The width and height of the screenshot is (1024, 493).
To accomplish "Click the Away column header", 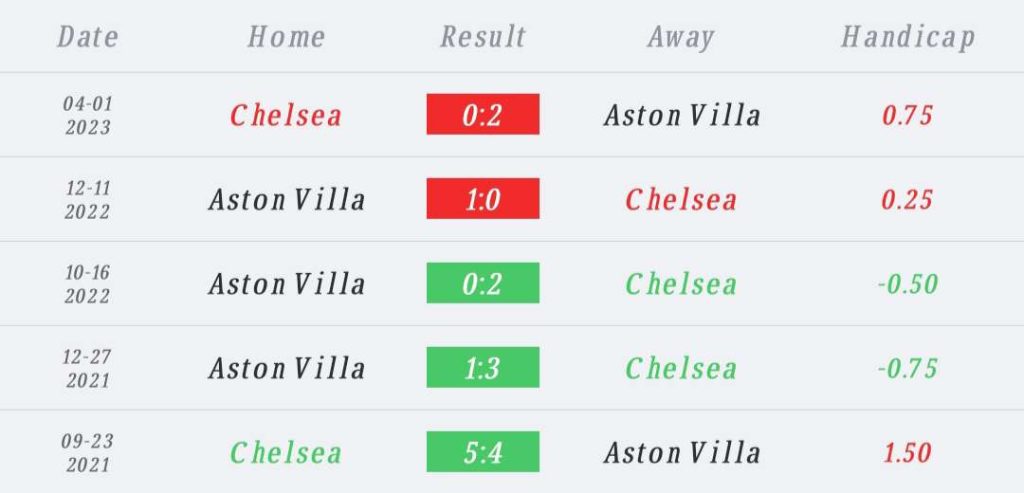I will click(680, 38).
